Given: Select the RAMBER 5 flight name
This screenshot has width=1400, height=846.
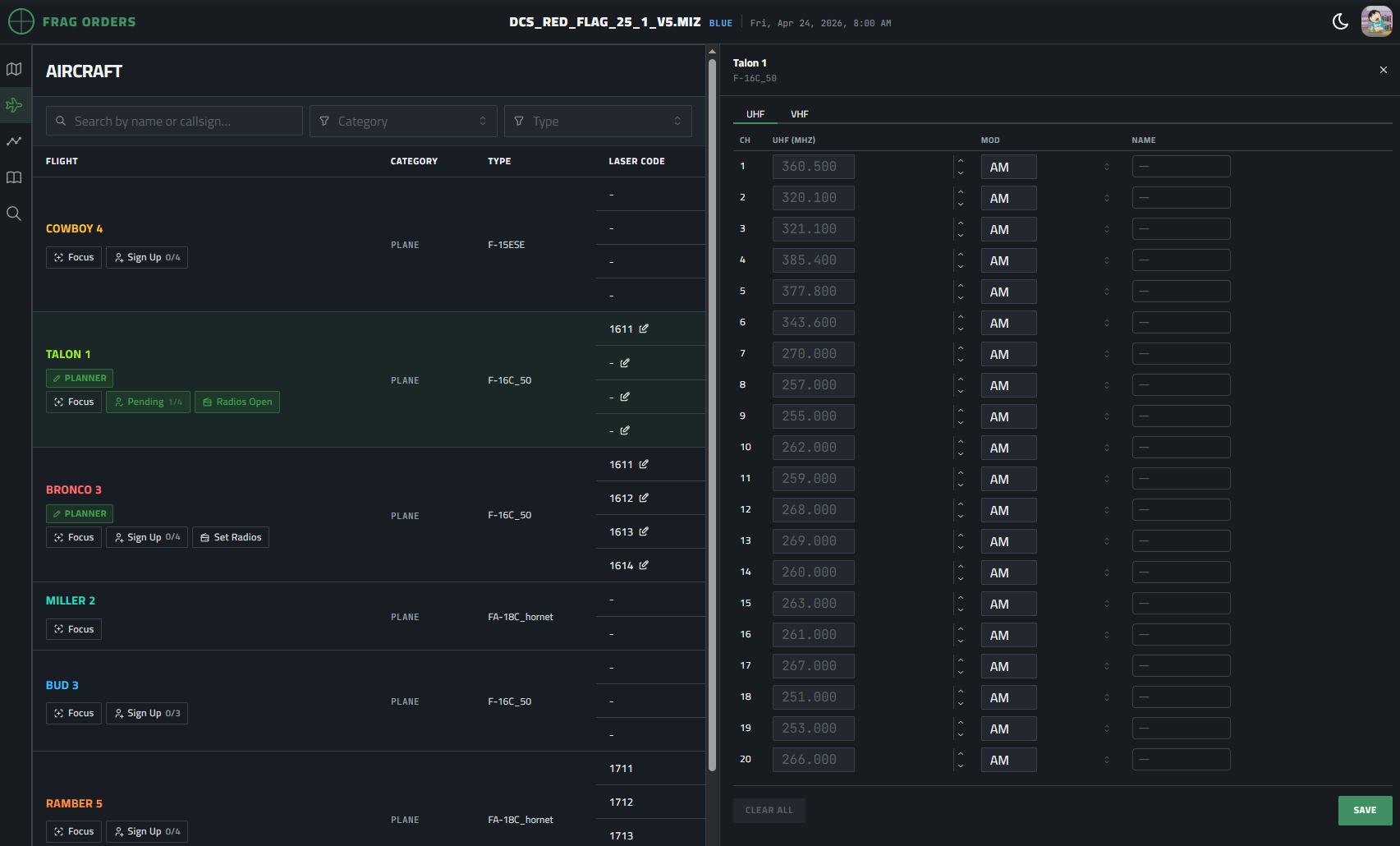Looking at the screenshot, I should pyautogui.click(x=74, y=803).
